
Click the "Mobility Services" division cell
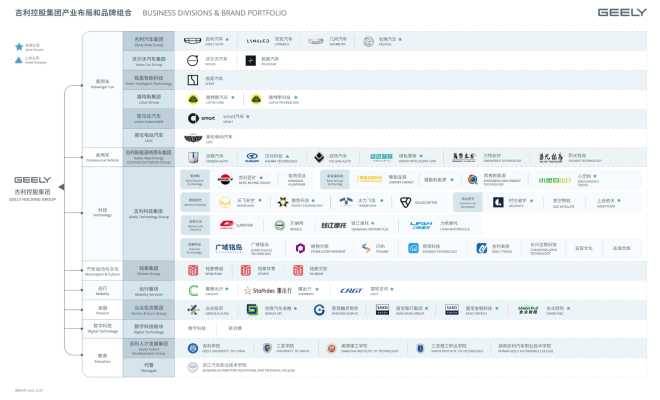click(149, 291)
